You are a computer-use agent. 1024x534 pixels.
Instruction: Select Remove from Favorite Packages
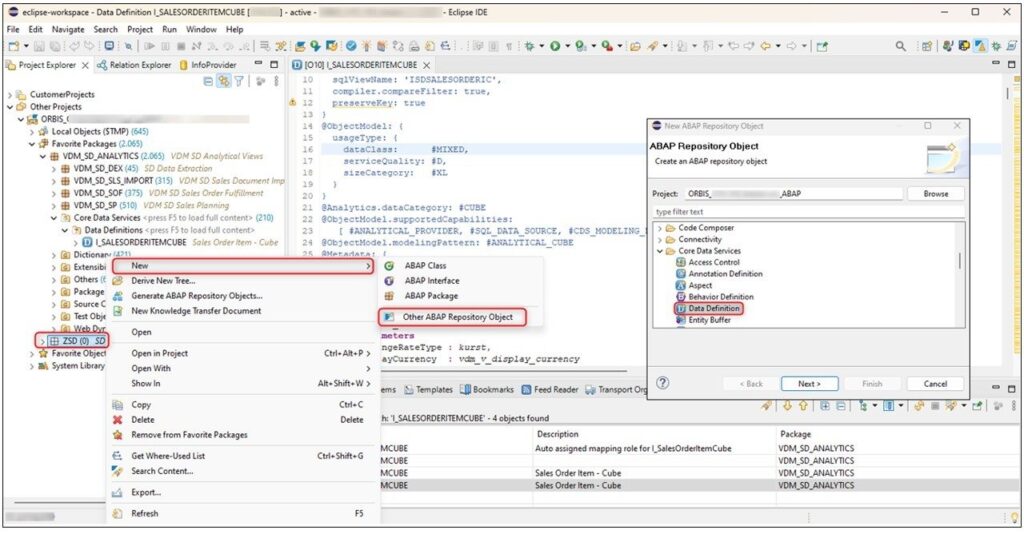point(189,435)
